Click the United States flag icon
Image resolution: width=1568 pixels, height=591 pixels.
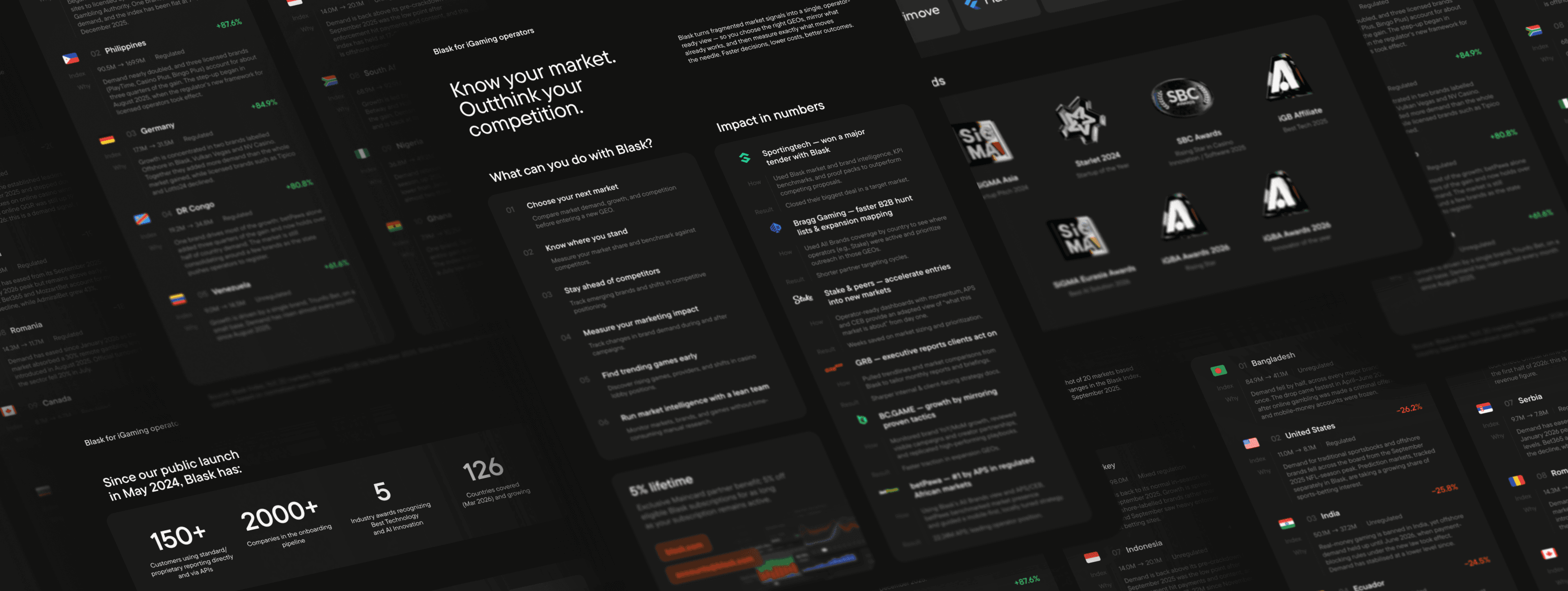pyautogui.click(x=1251, y=443)
